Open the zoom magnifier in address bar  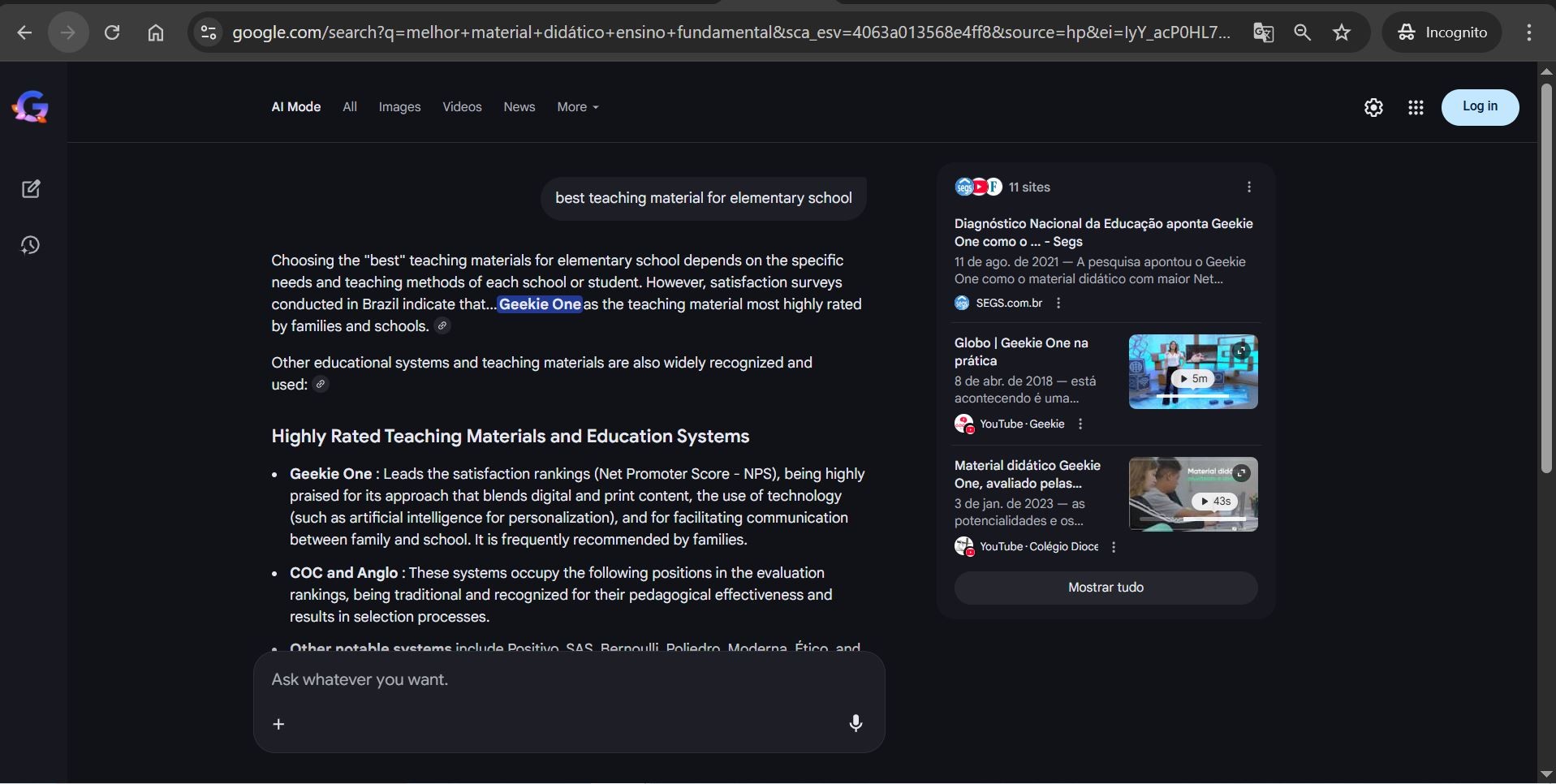click(x=1303, y=32)
